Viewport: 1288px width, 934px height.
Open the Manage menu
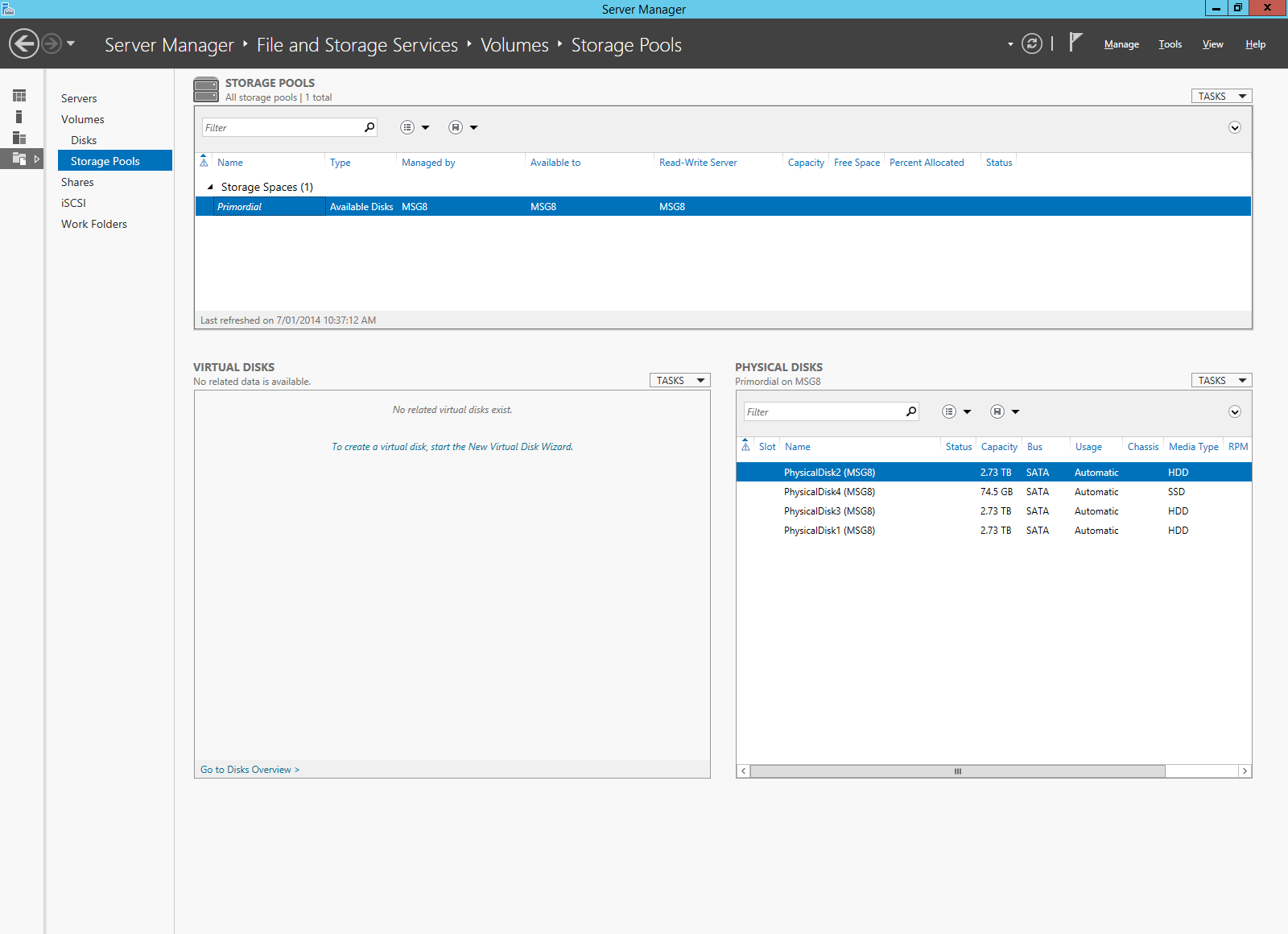coord(1121,44)
